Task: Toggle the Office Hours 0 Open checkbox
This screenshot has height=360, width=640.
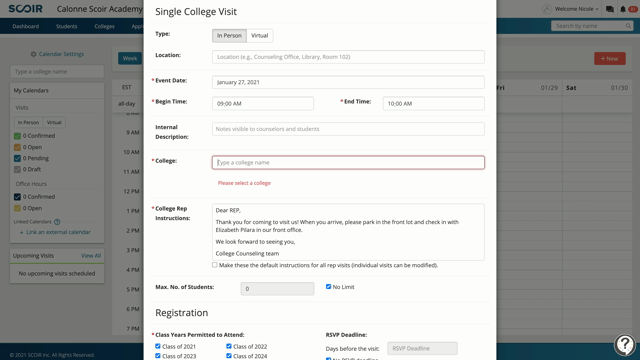Action: tap(17, 208)
